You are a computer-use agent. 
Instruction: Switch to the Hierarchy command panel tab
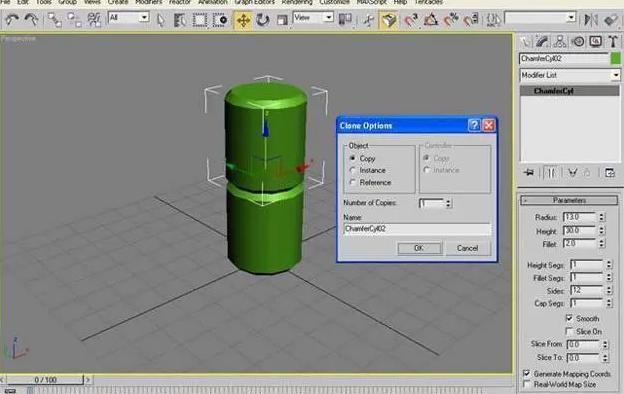point(560,41)
